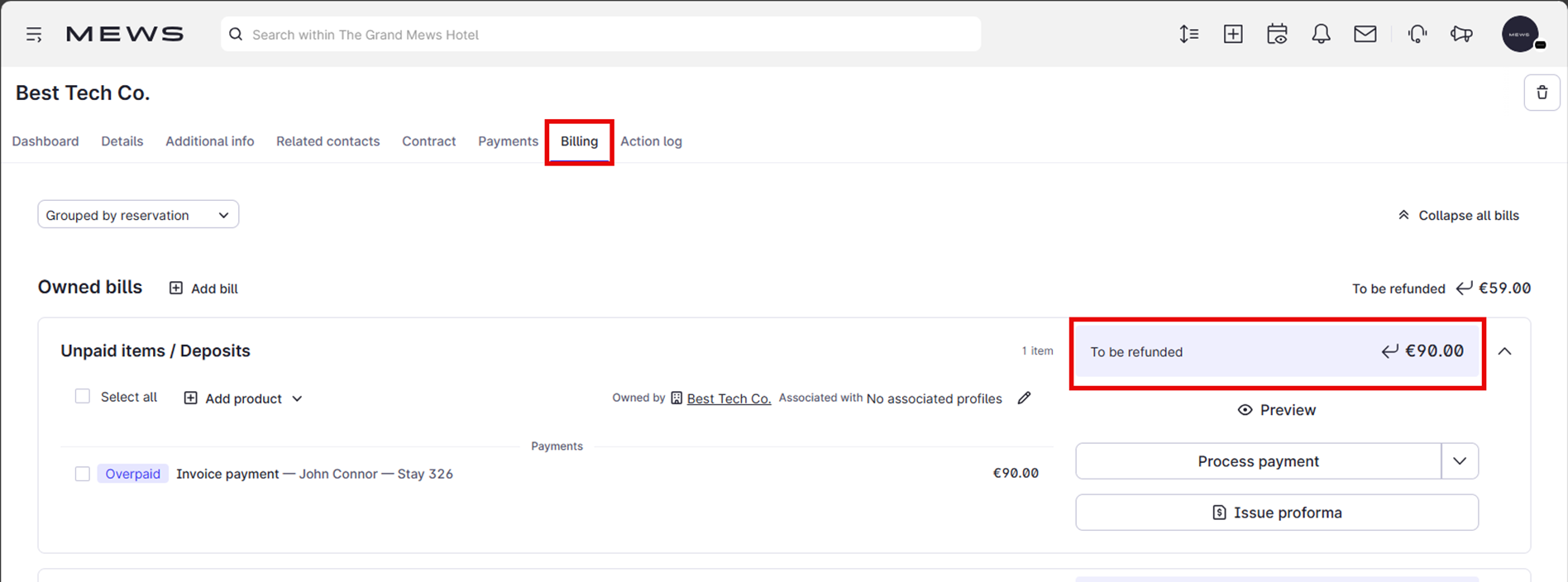Click the Process payment button
Screen dimensions: 1568x582
point(1258,461)
